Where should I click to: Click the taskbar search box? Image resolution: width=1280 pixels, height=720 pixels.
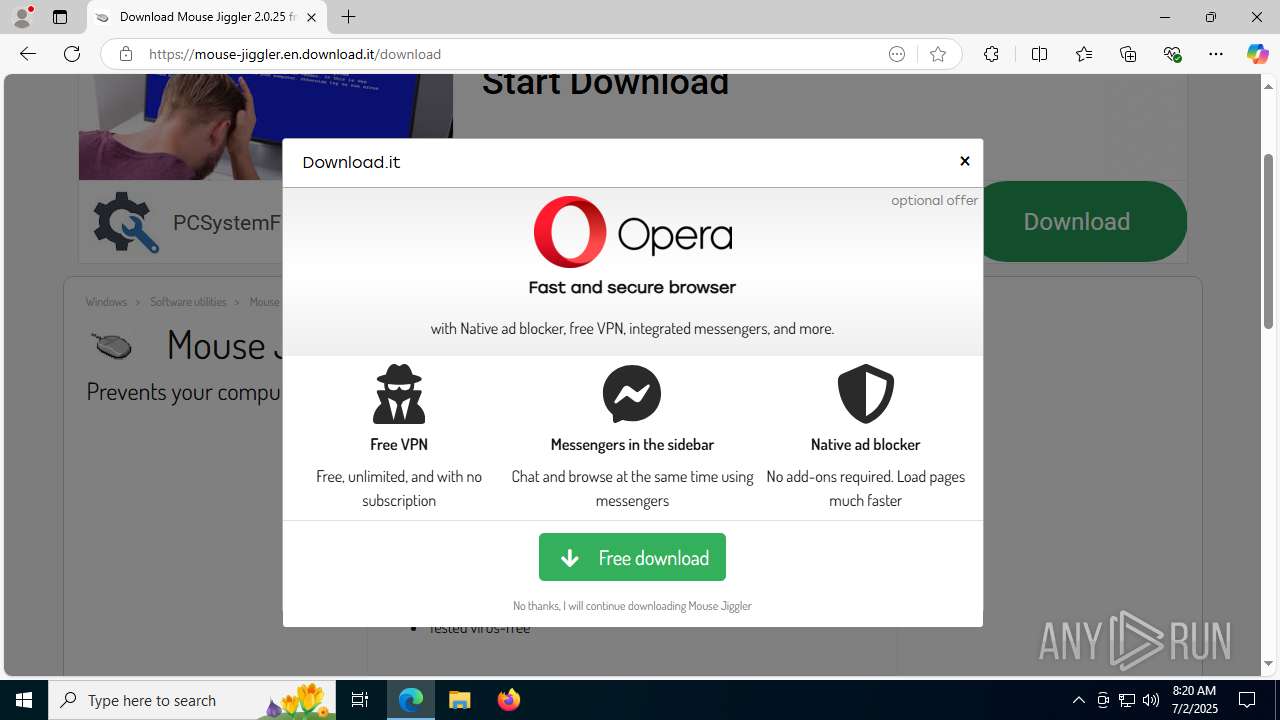point(193,700)
